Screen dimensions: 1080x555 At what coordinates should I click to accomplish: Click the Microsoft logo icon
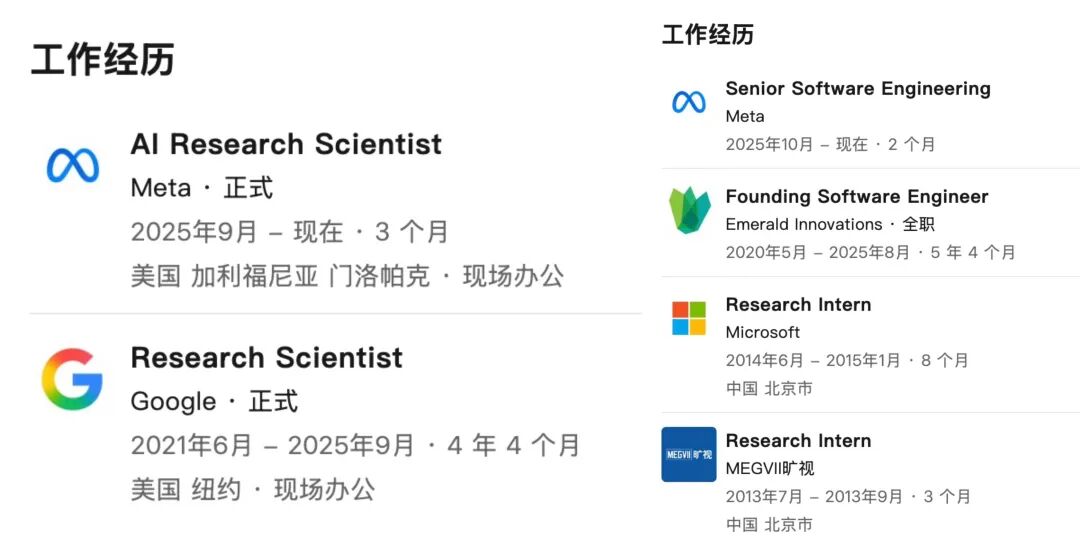689,318
